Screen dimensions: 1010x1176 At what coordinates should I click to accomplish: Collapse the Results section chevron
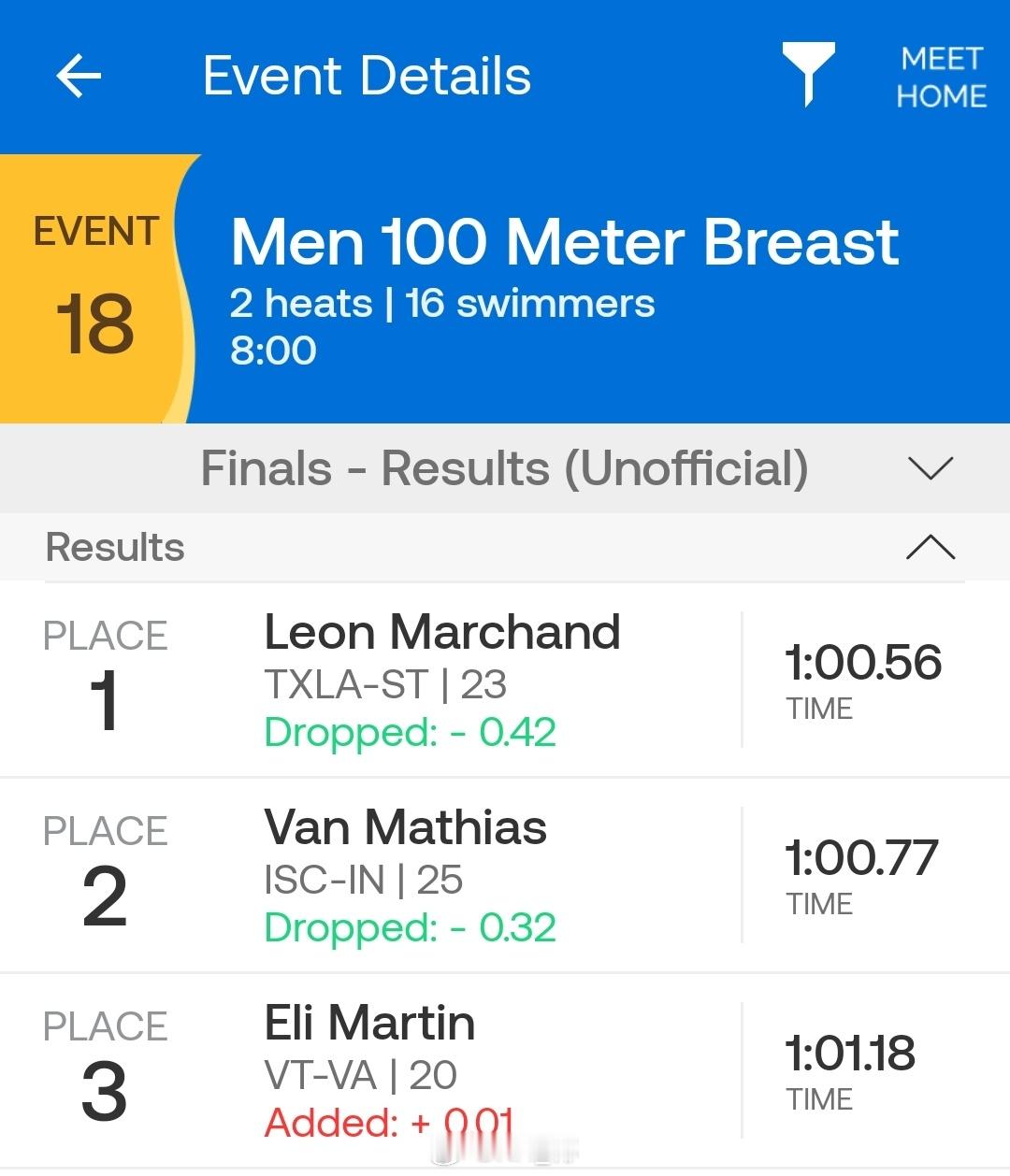click(x=931, y=547)
